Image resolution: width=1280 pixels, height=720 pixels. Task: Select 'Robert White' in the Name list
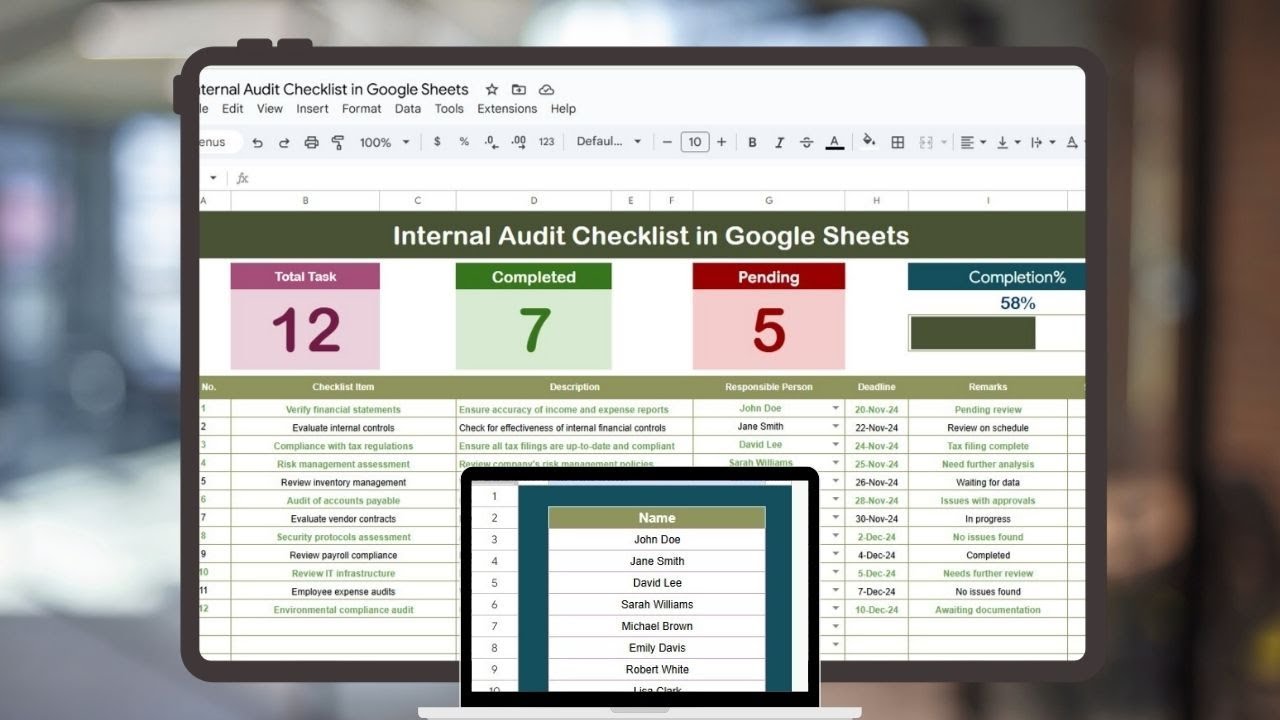[x=657, y=669]
